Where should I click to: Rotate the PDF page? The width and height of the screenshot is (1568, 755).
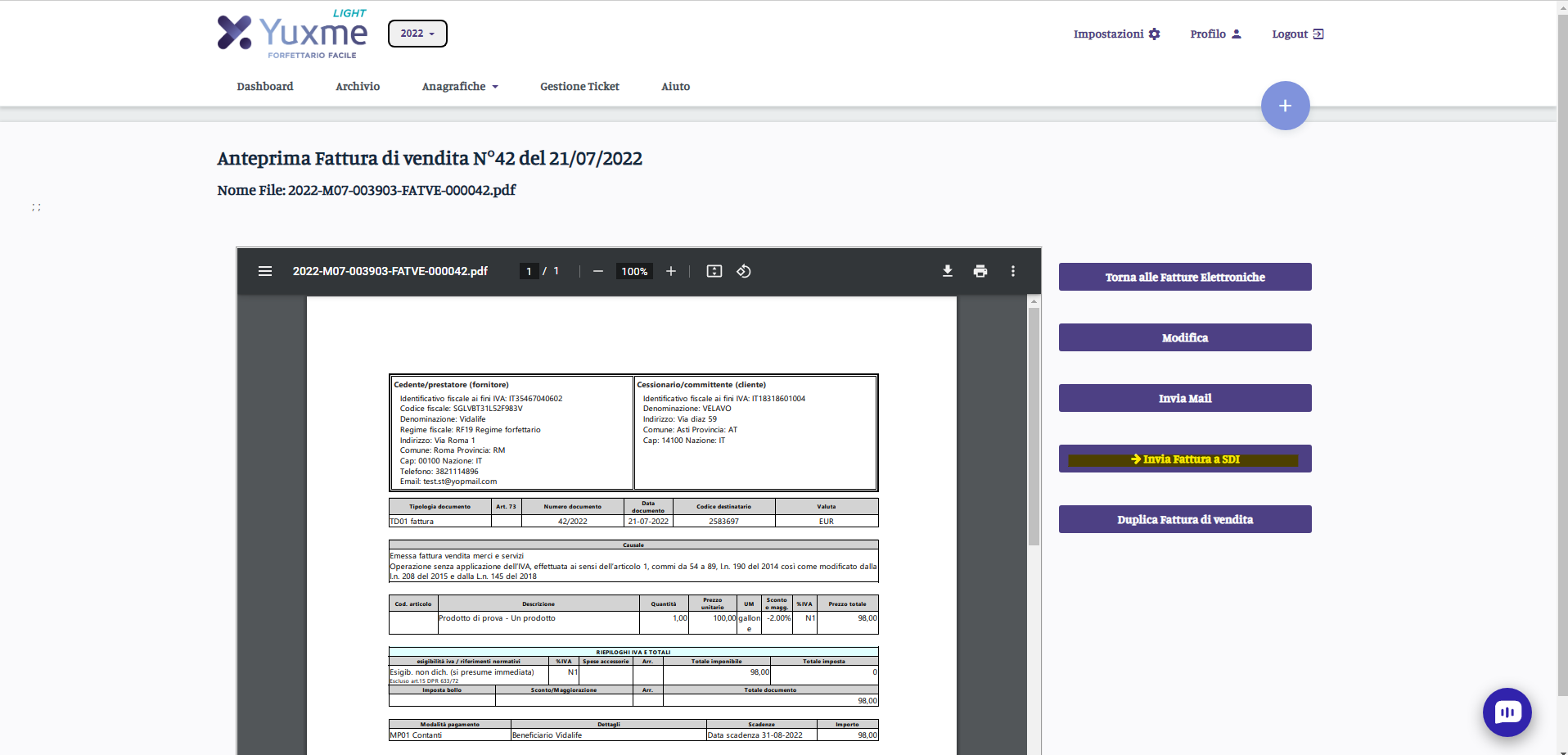[744, 271]
